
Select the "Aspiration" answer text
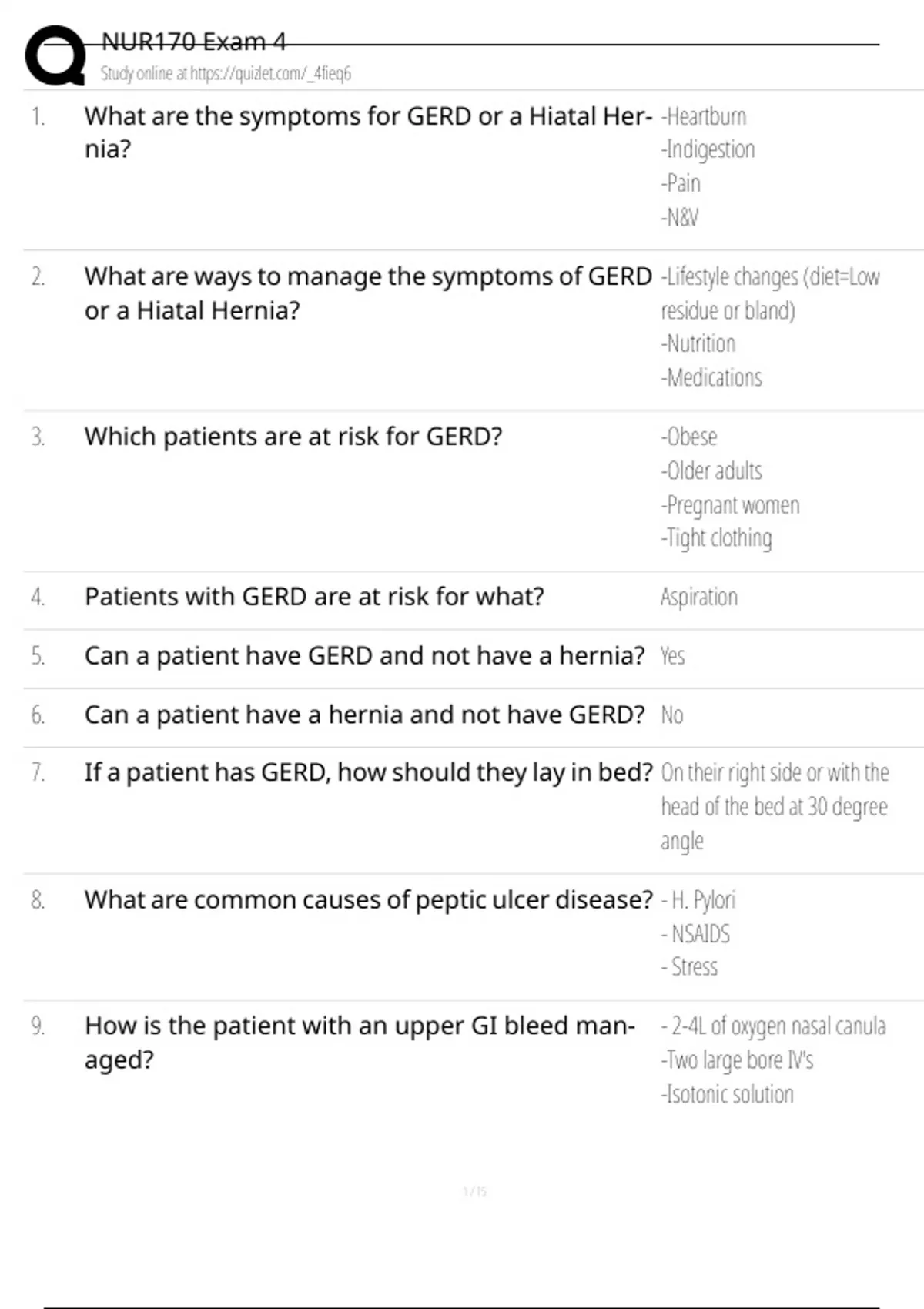point(698,597)
